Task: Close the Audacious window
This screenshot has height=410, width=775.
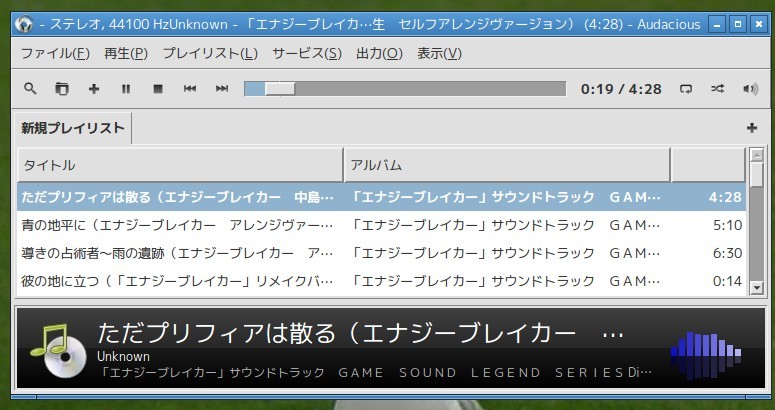Action: click(x=759, y=24)
